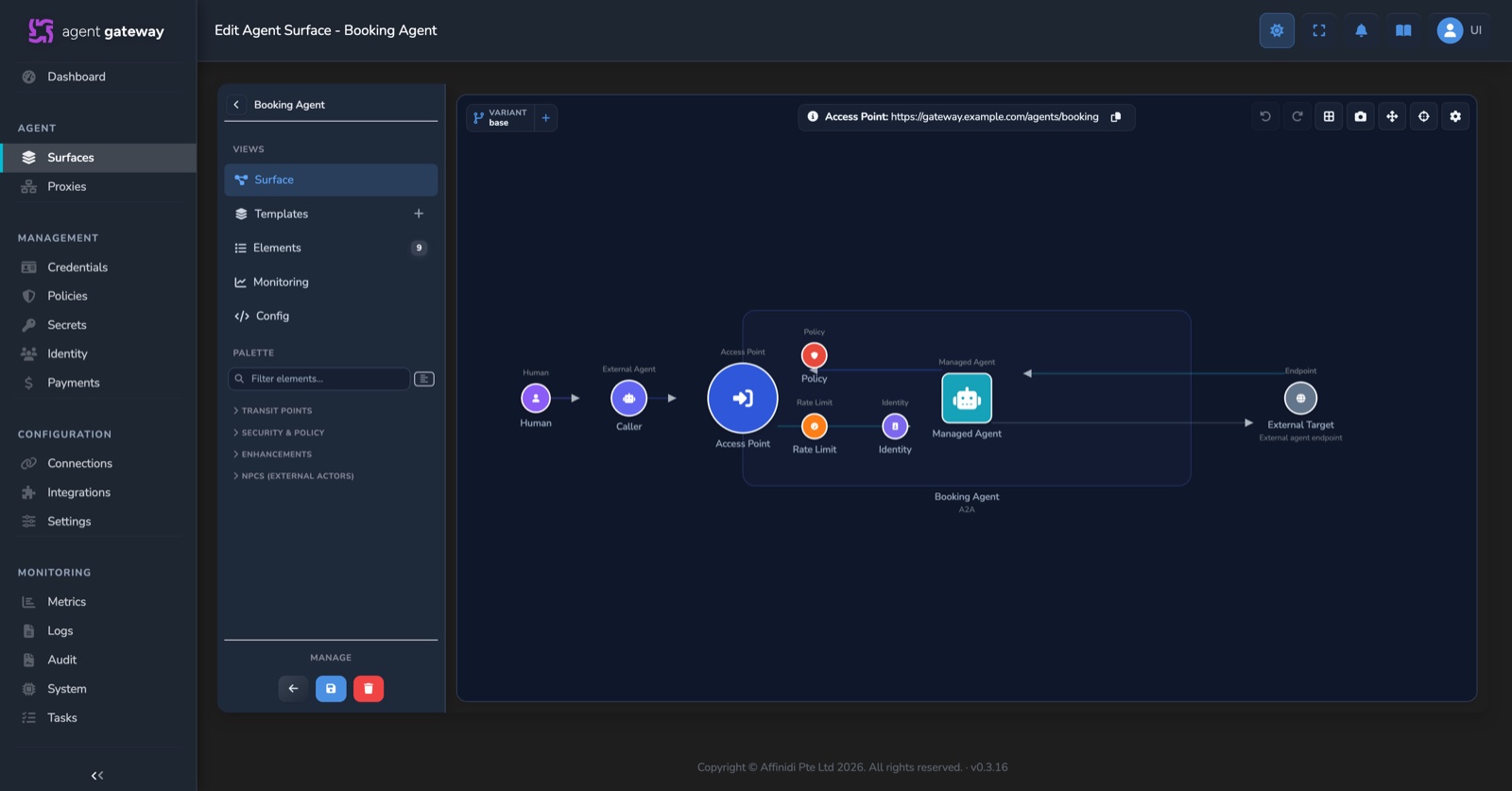Toggle palette layout view button
The height and width of the screenshot is (791, 1512).
[424, 379]
